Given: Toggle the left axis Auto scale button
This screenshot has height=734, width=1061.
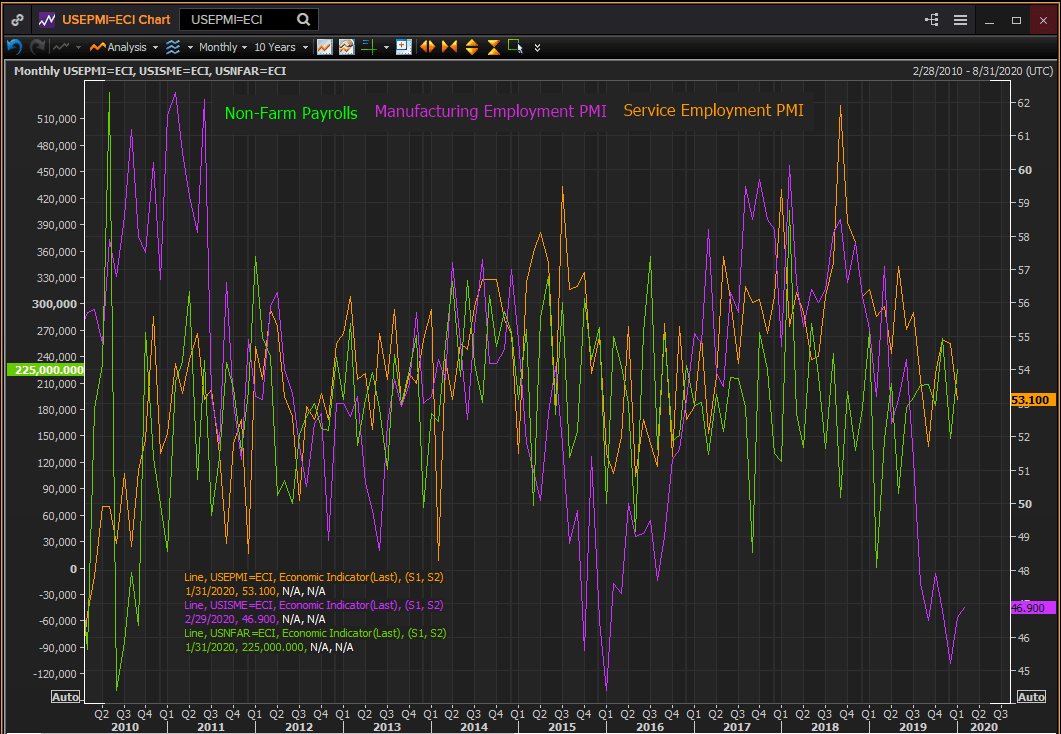Looking at the screenshot, I should coord(65,697).
